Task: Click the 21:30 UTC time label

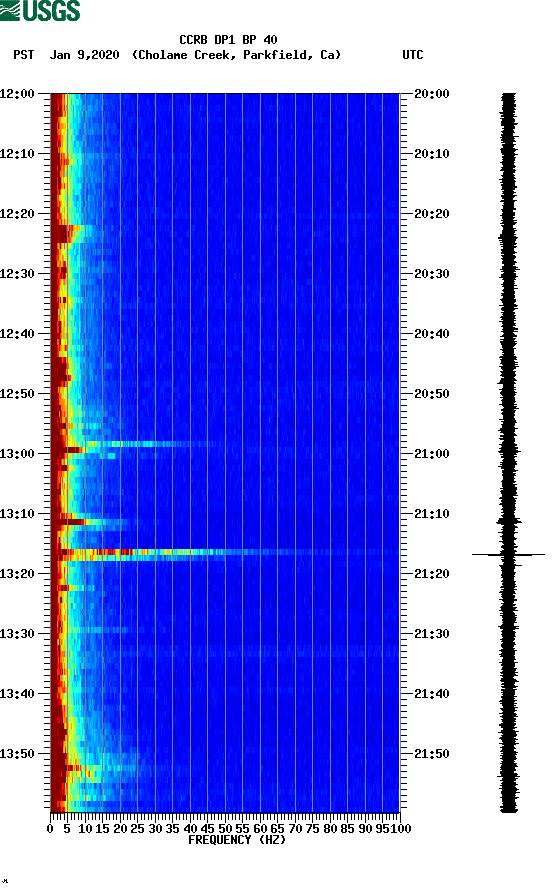Action: pos(432,634)
